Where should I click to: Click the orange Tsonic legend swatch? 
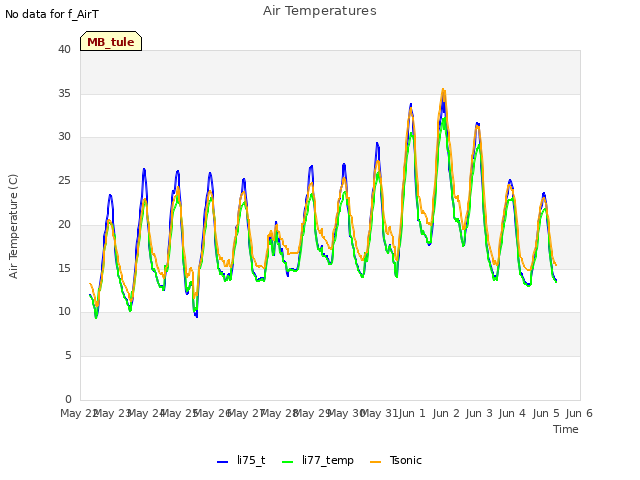pos(375,462)
